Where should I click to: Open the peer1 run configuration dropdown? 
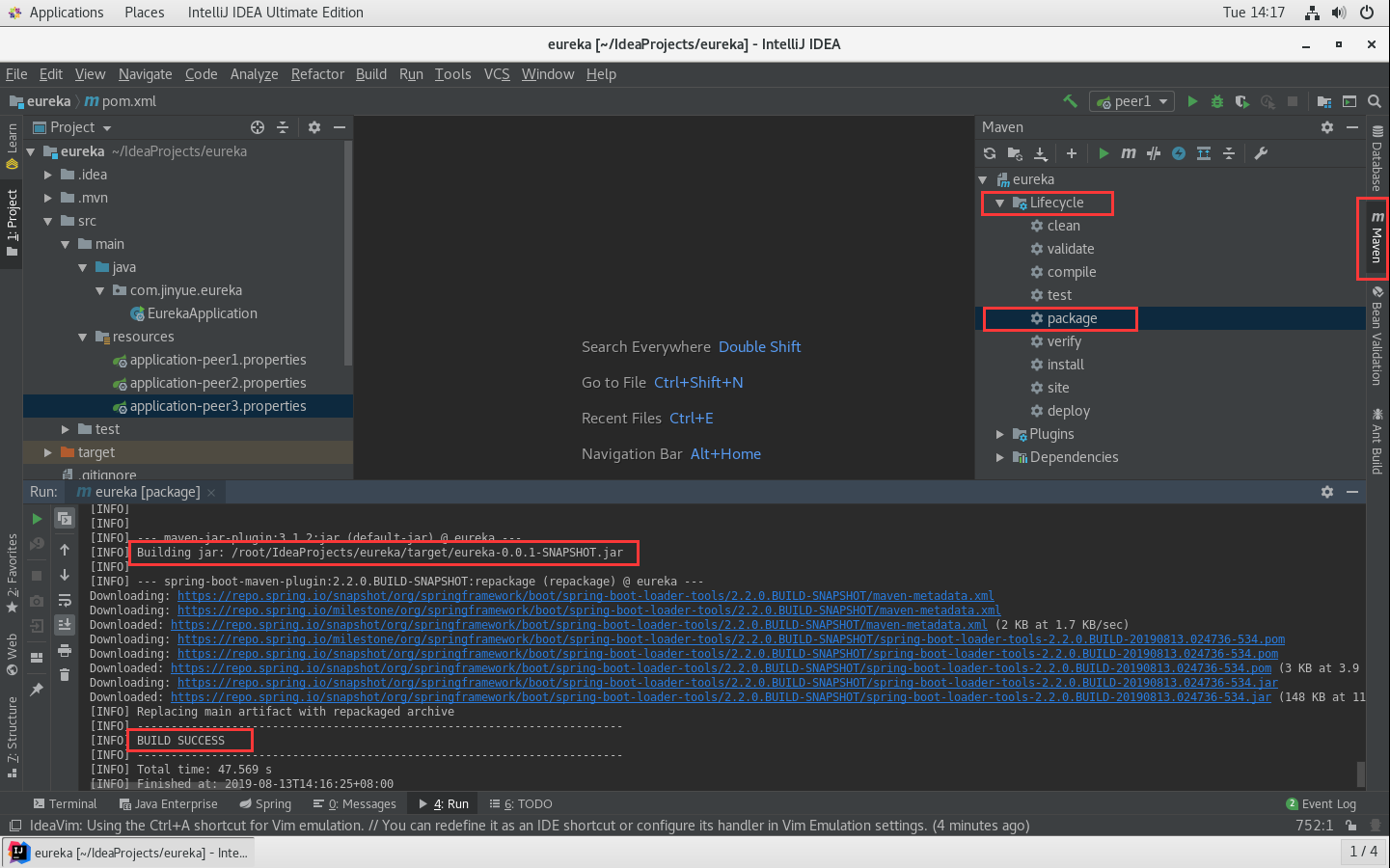click(1131, 101)
